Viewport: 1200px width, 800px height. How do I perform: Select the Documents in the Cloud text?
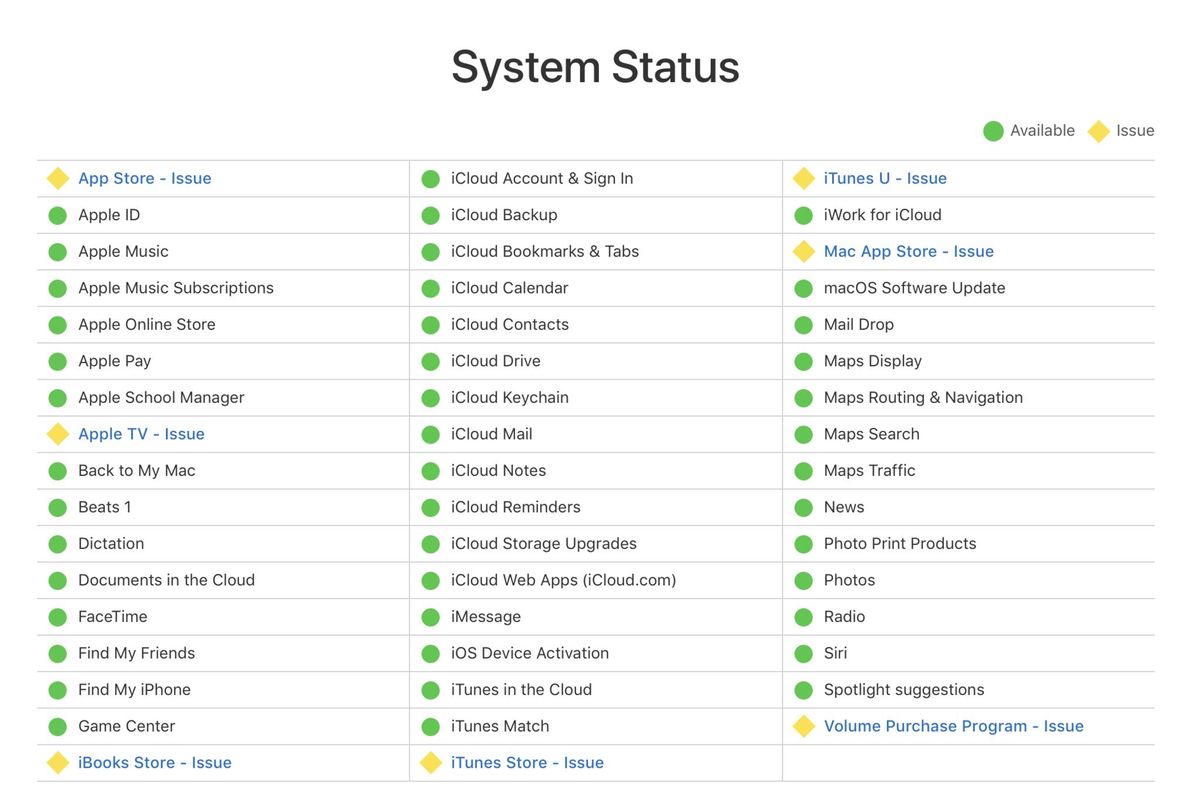click(x=167, y=580)
